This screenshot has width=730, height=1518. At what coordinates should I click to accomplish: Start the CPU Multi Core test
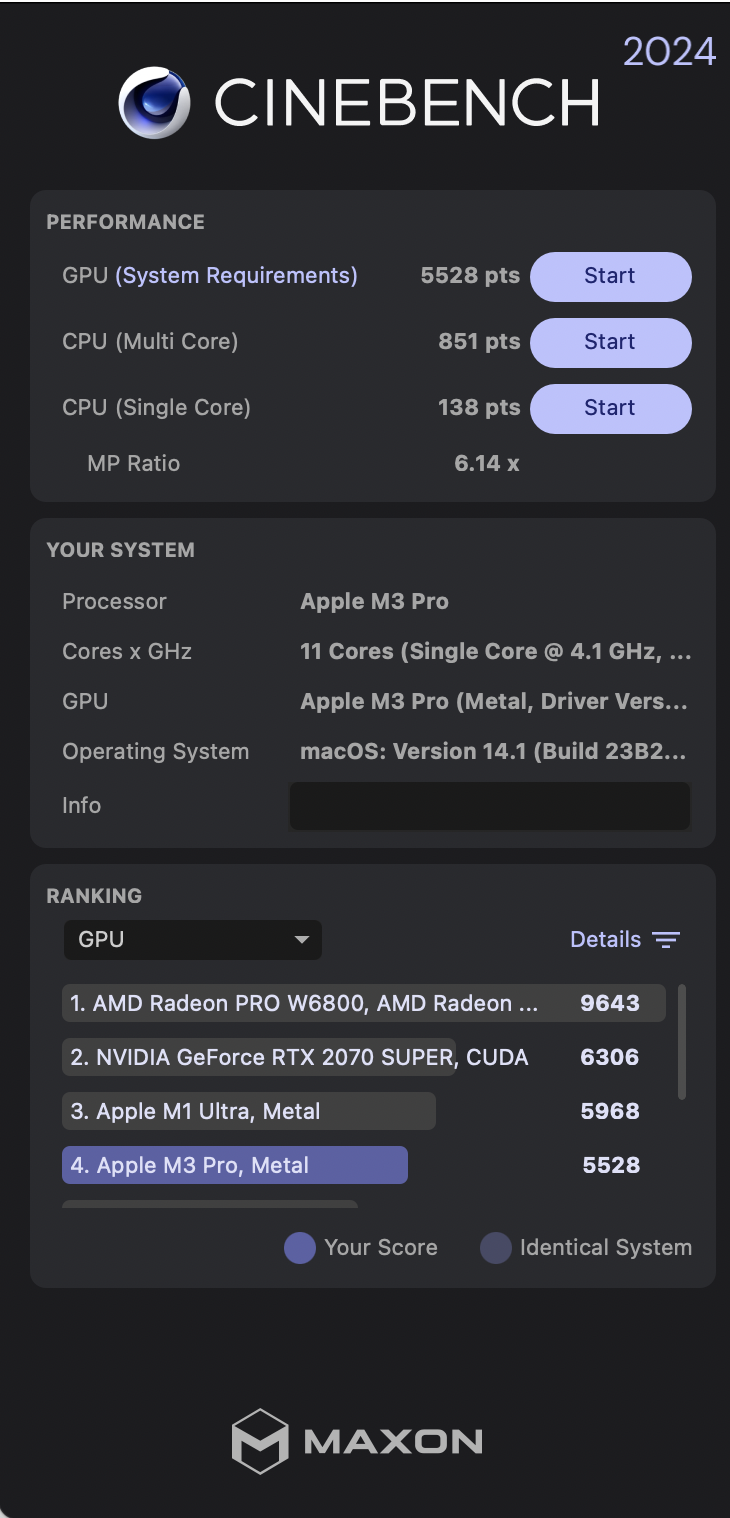(x=610, y=342)
